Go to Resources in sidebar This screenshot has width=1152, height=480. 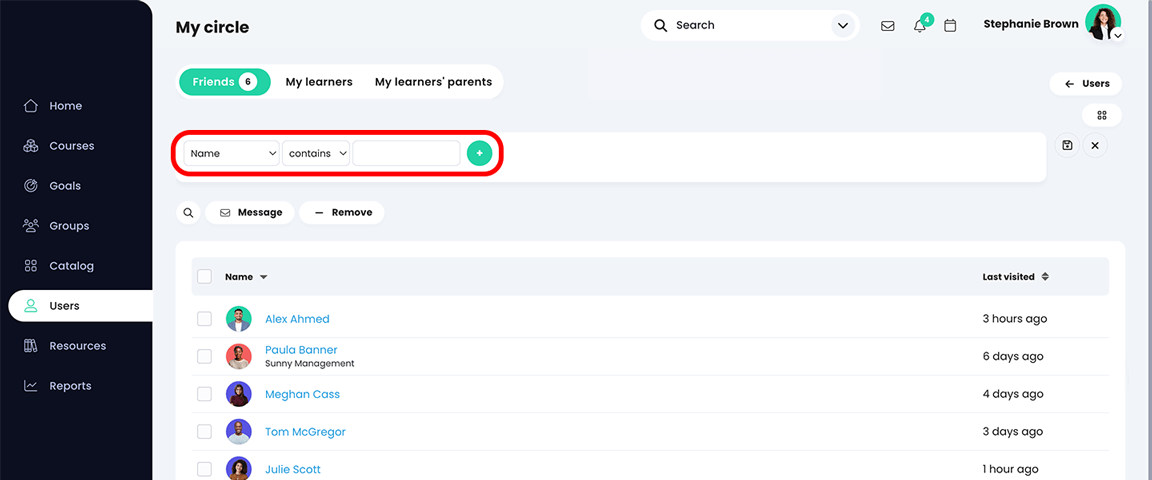tap(76, 345)
